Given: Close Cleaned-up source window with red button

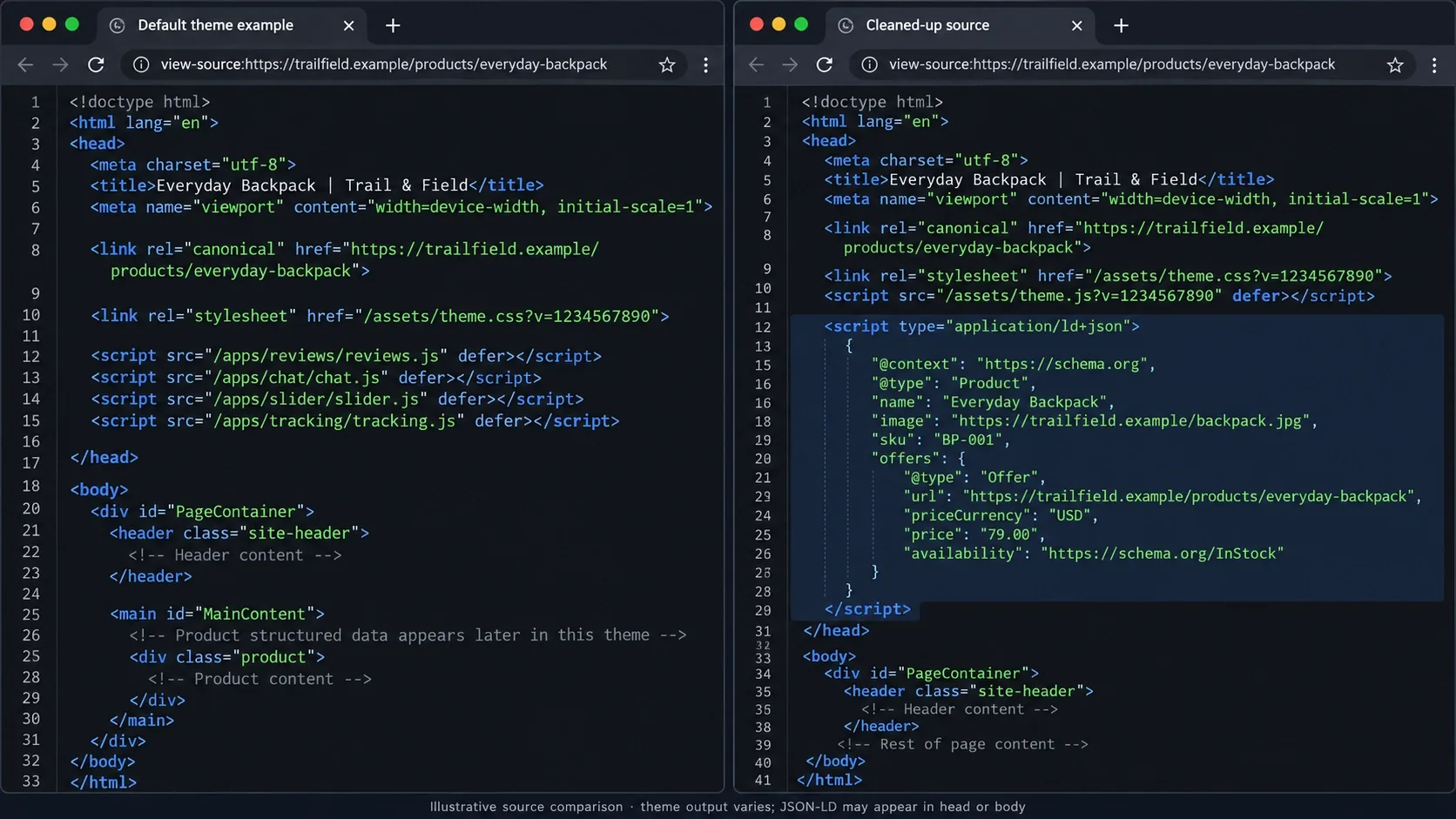Looking at the screenshot, I should tap(756, 24).
